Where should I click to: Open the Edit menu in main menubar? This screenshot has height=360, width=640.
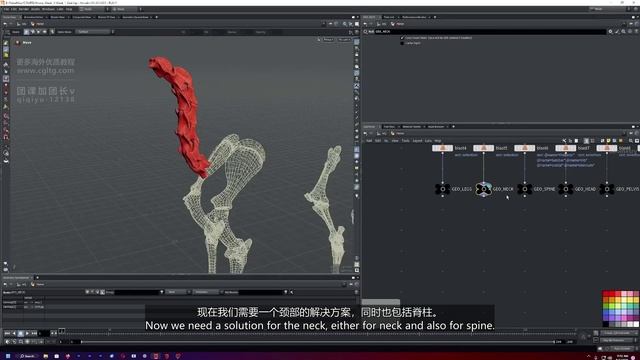tap(14, 9)
